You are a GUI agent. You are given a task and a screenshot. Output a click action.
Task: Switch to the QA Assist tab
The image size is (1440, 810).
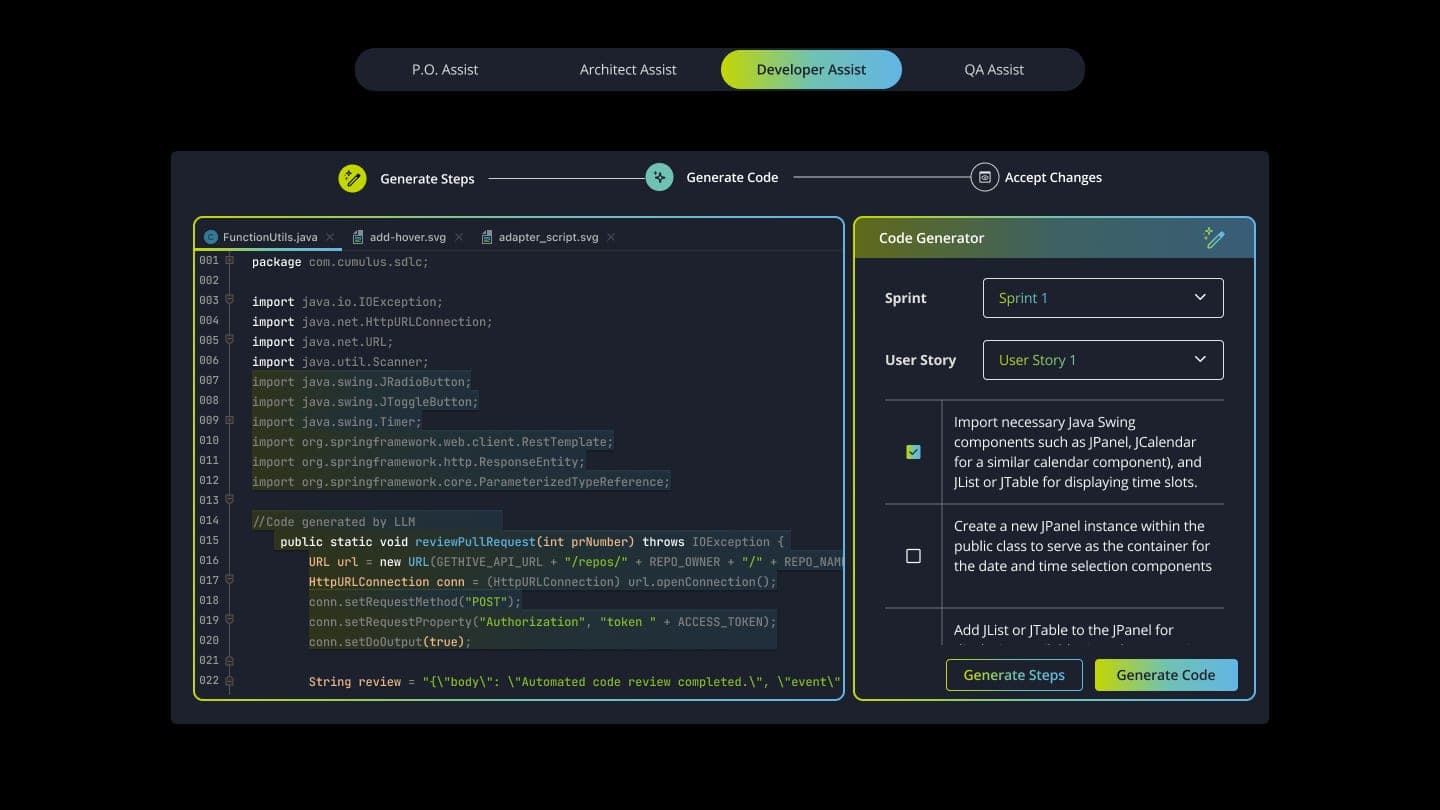[994, 70]
